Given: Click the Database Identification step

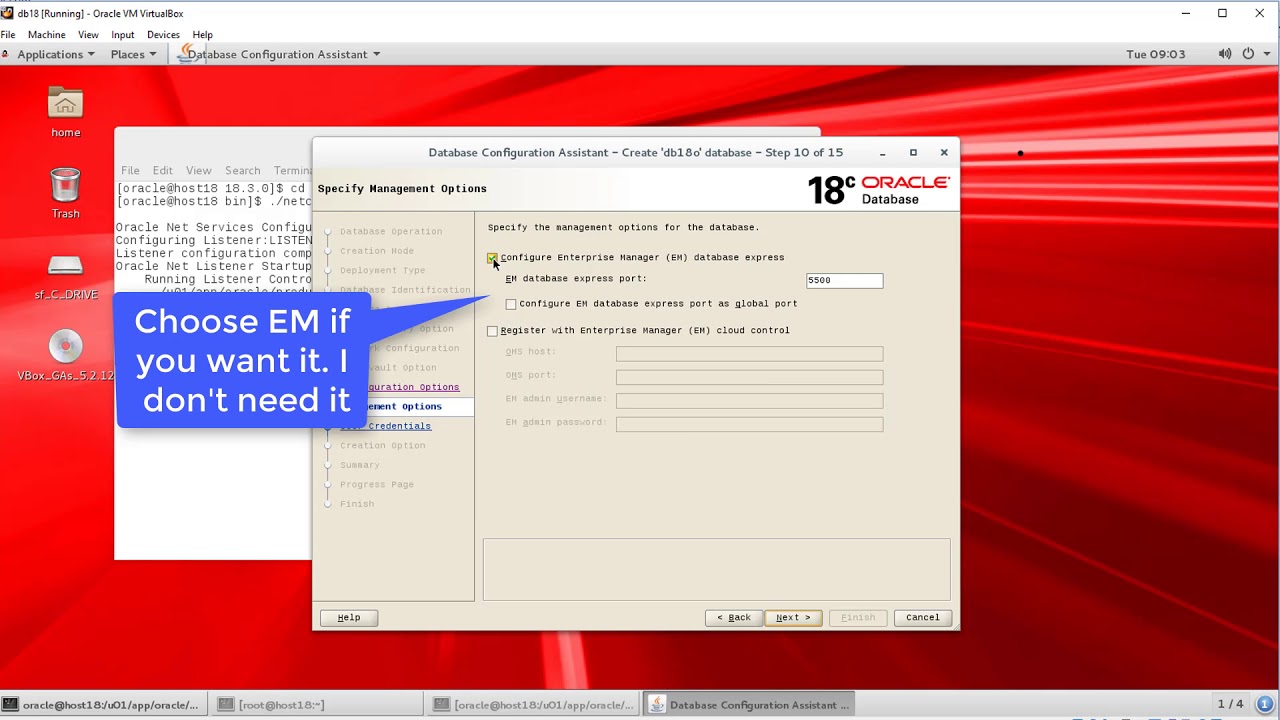Looking at the screenshot, I should tap(405, 290).
